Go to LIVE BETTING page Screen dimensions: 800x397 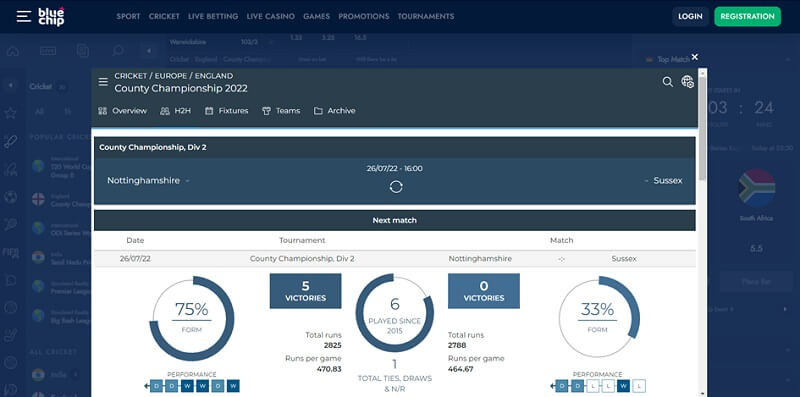[213, 16]
